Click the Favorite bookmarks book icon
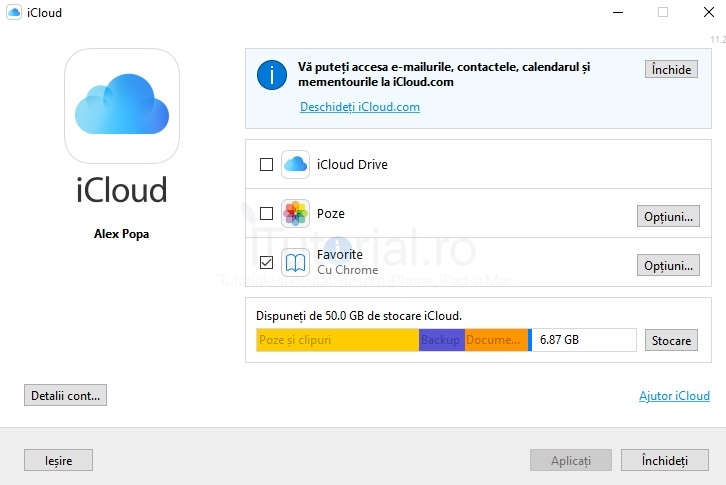This screenshot has height=485, width=726. (x=295, y=263)
